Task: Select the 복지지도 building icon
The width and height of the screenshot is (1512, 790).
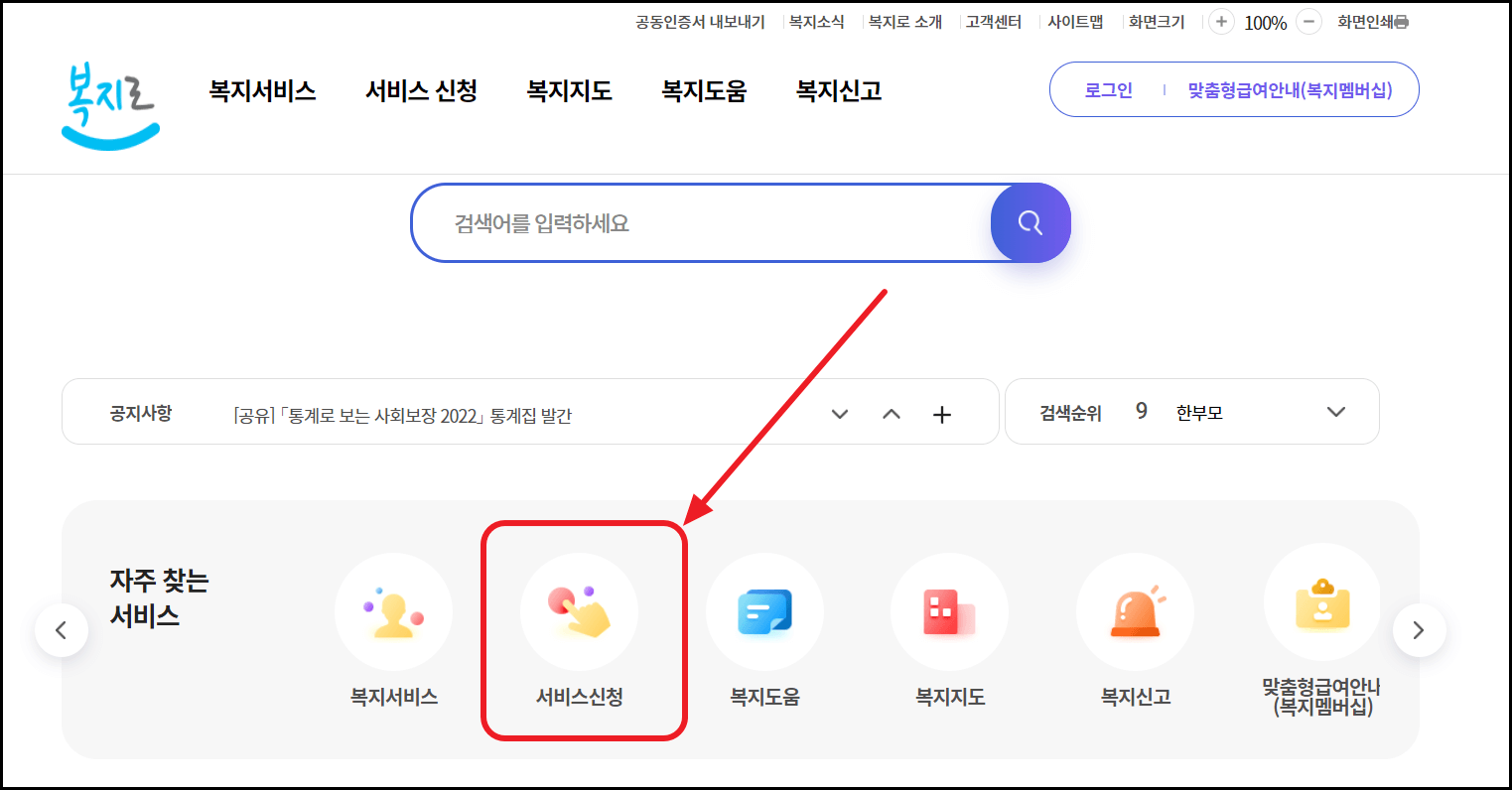Action: pos(950,611)
